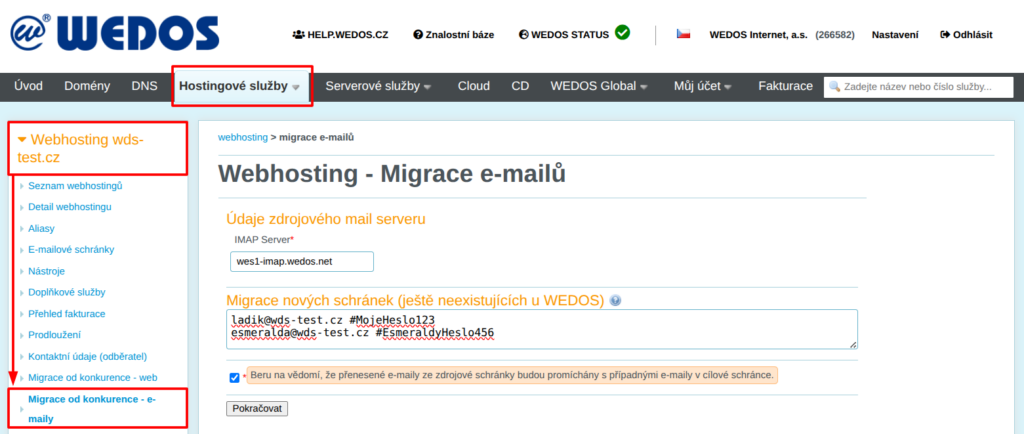Open HELP.WEDOS.CZ link

click(x=340, y=35)
